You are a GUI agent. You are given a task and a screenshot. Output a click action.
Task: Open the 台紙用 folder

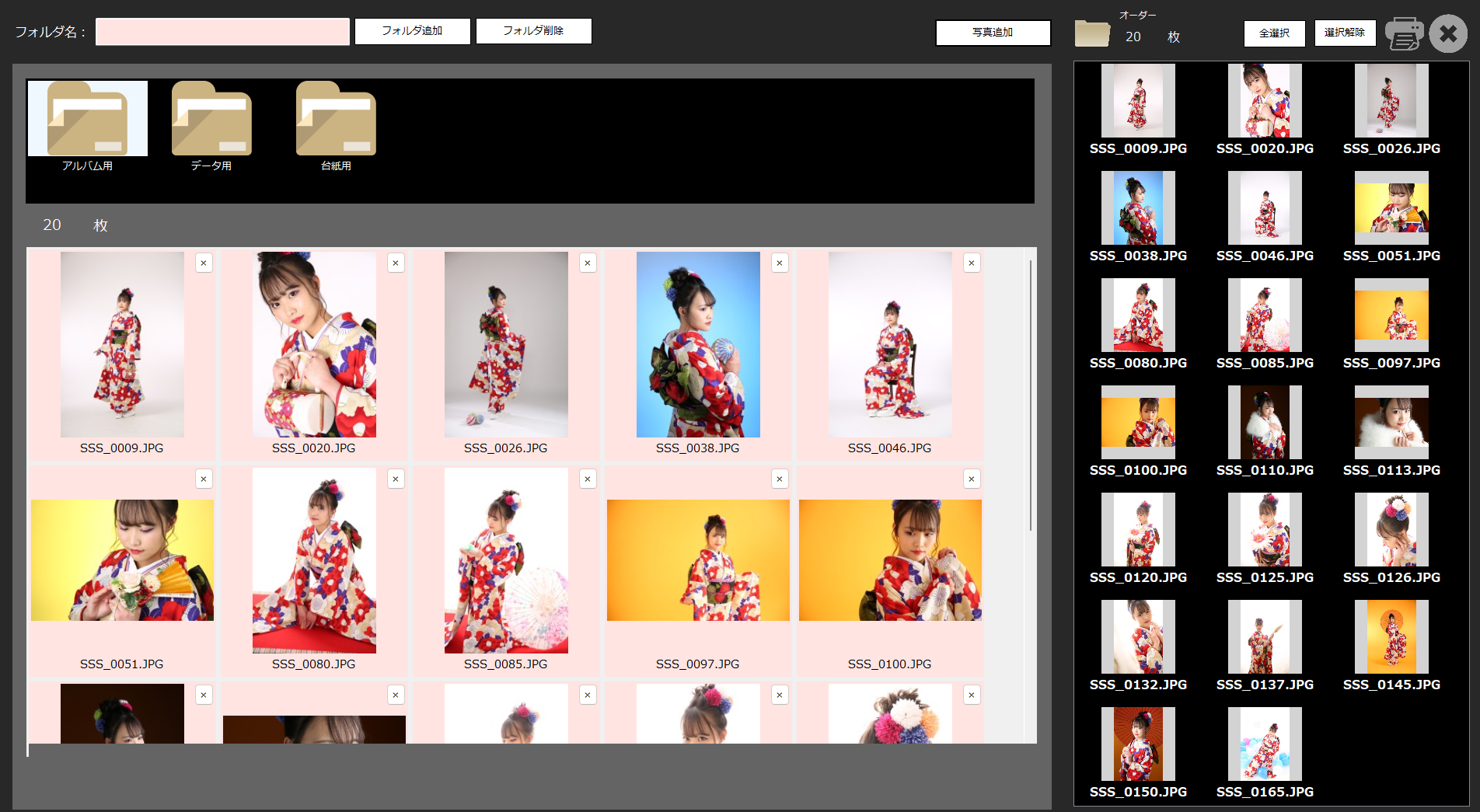pos(336,120)
